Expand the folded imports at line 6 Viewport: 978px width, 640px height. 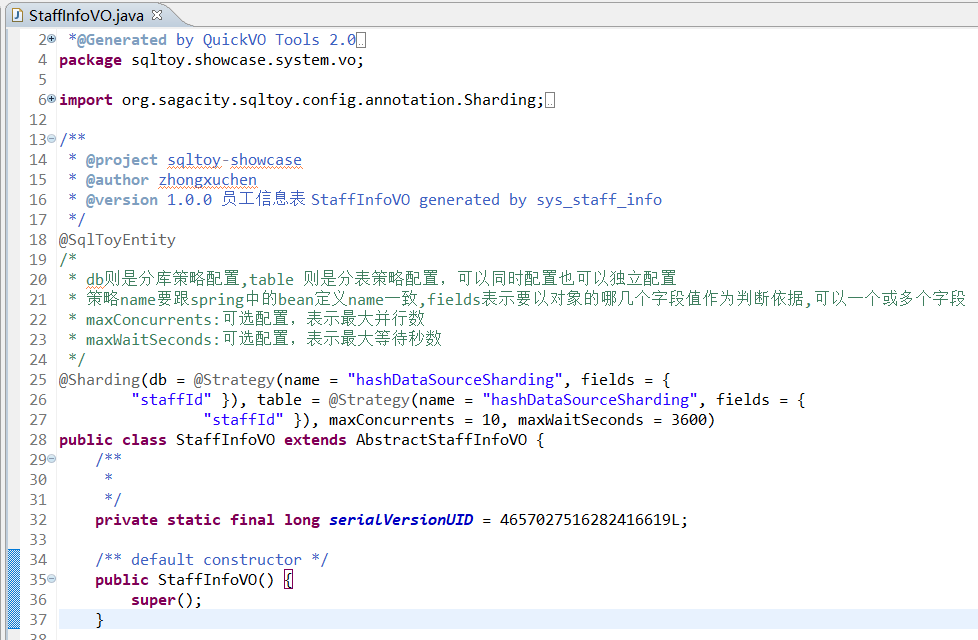coord(52,99)
